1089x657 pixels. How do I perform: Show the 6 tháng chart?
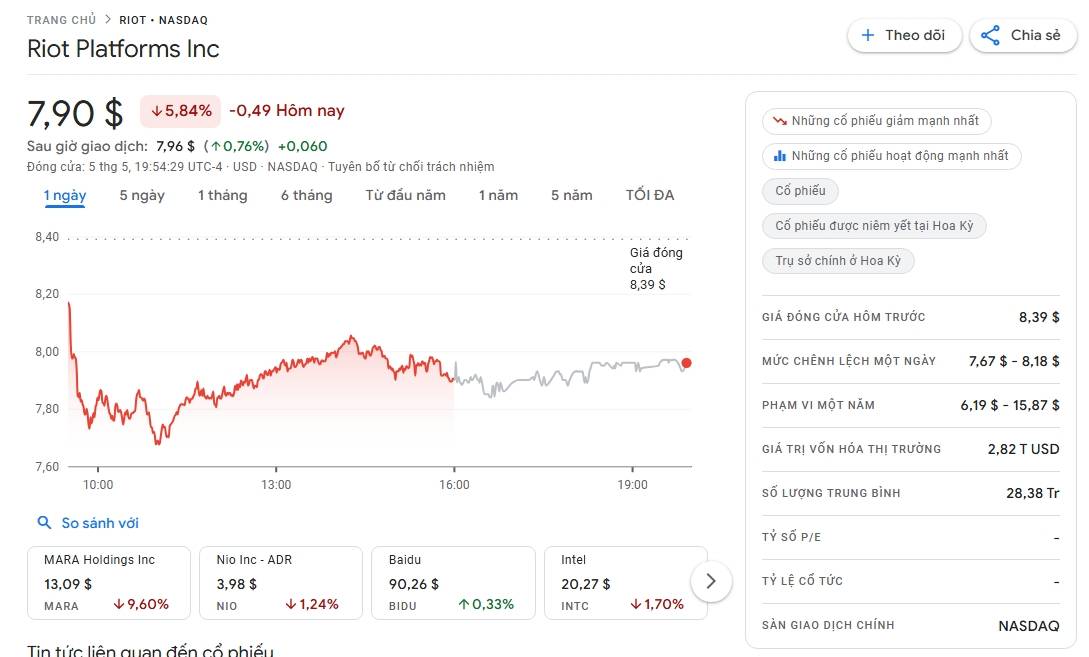(306, 195)
